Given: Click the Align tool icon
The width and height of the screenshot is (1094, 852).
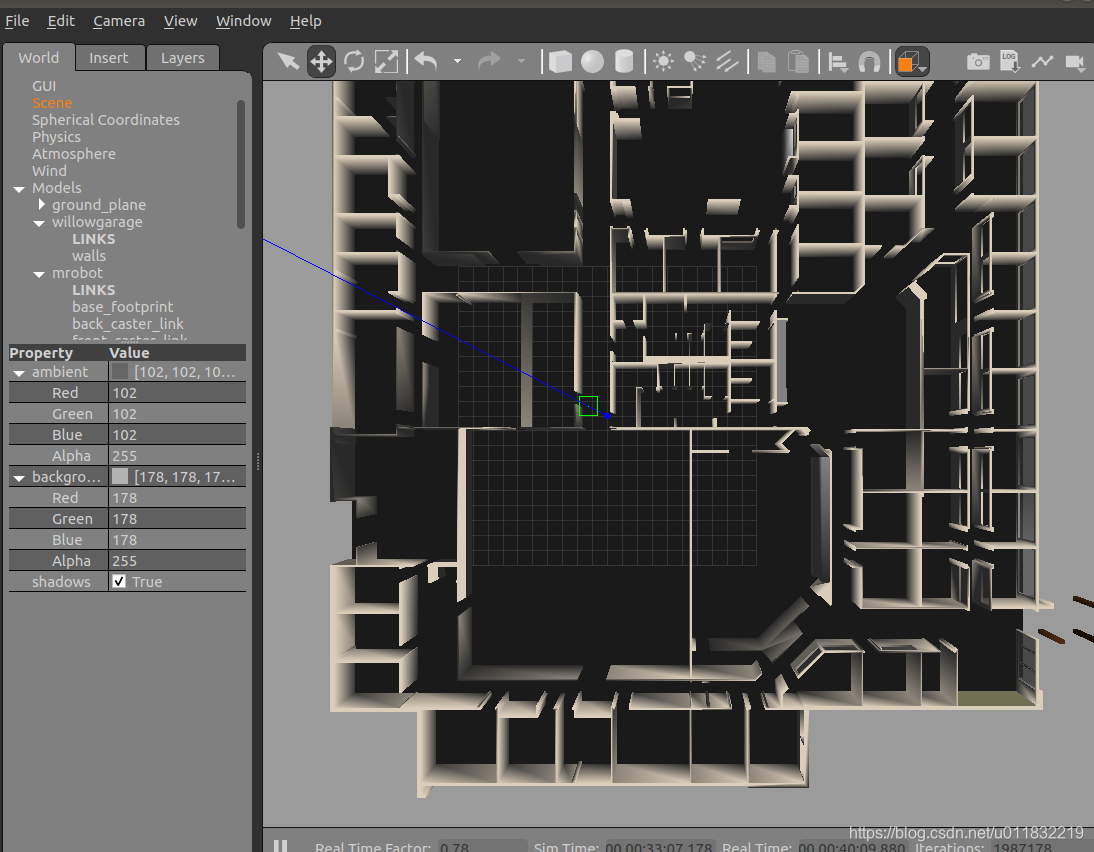Looking at the screenshot, I should pos(838,62).
